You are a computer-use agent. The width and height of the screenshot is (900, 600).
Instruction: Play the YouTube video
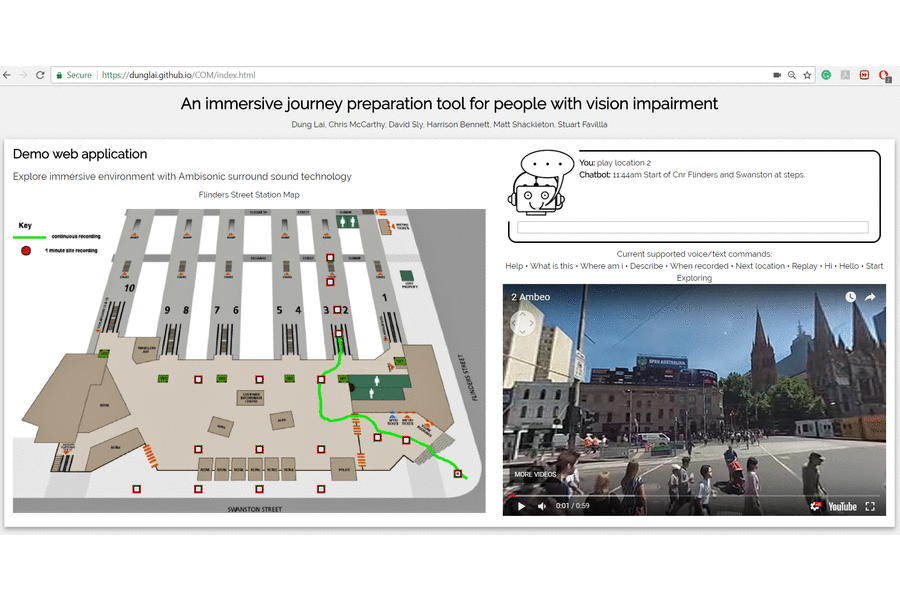pyautogui.click(x=520, y=506)
